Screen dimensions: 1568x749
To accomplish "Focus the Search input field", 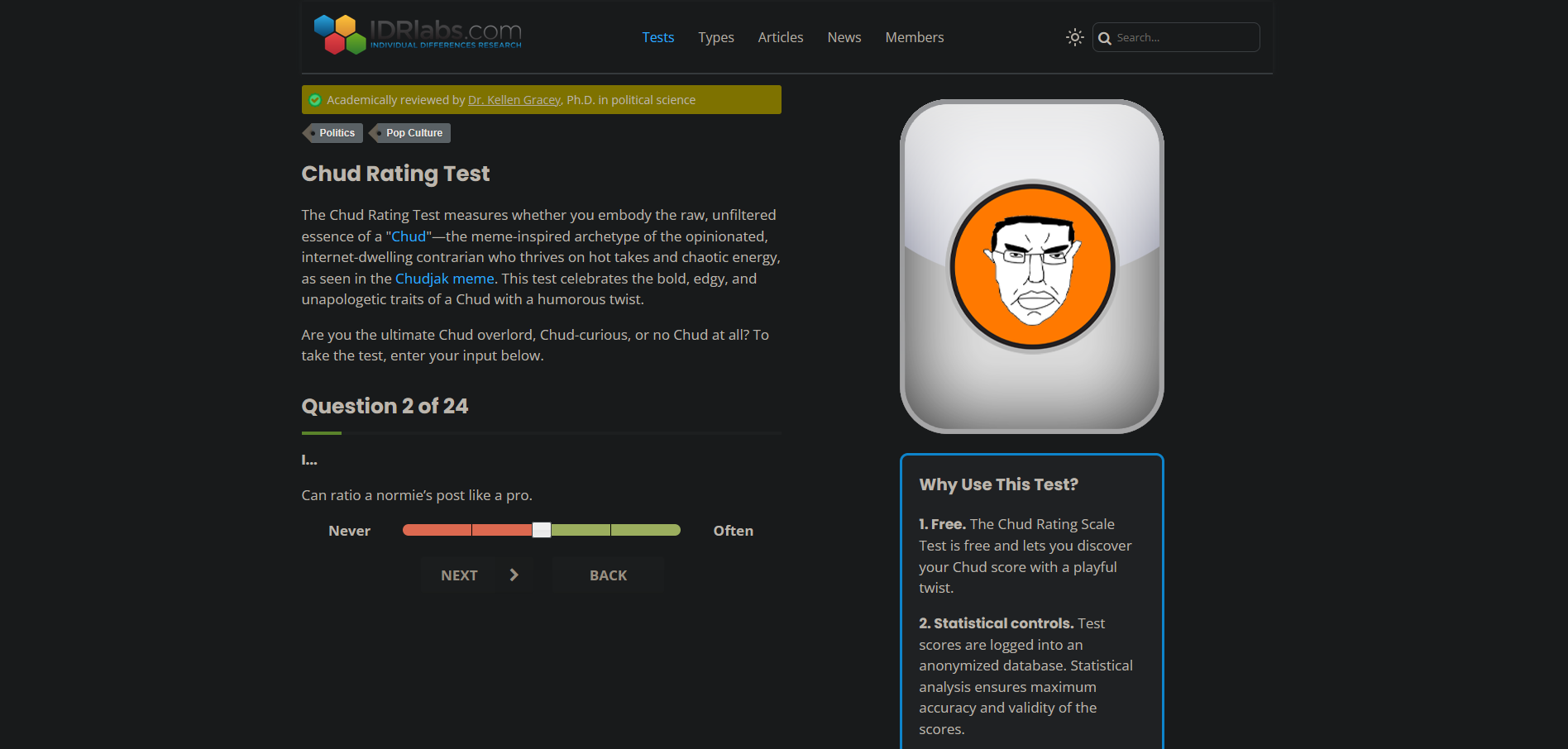I will [x=1183, y=38].
